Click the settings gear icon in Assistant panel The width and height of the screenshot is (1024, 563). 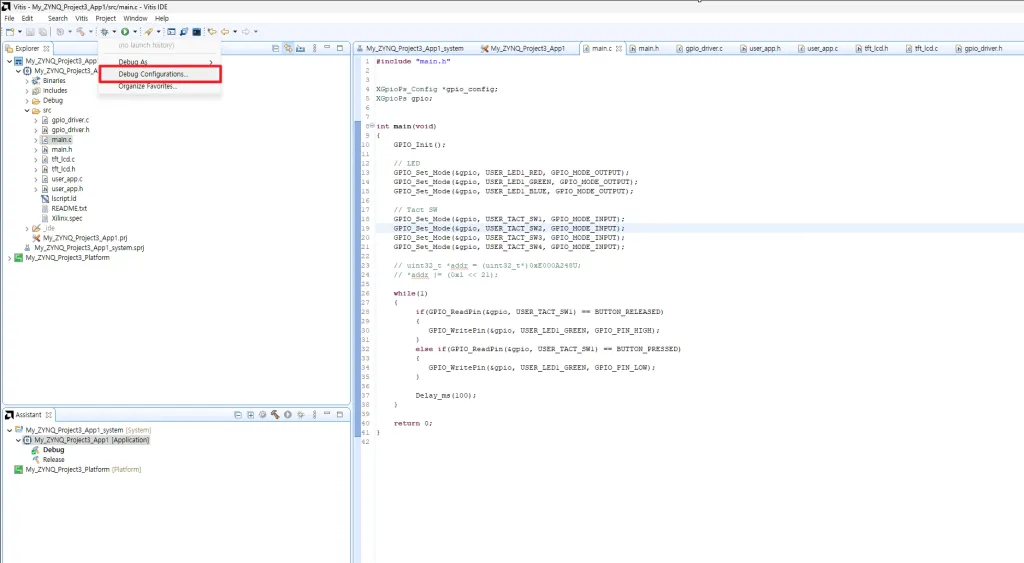263,414
